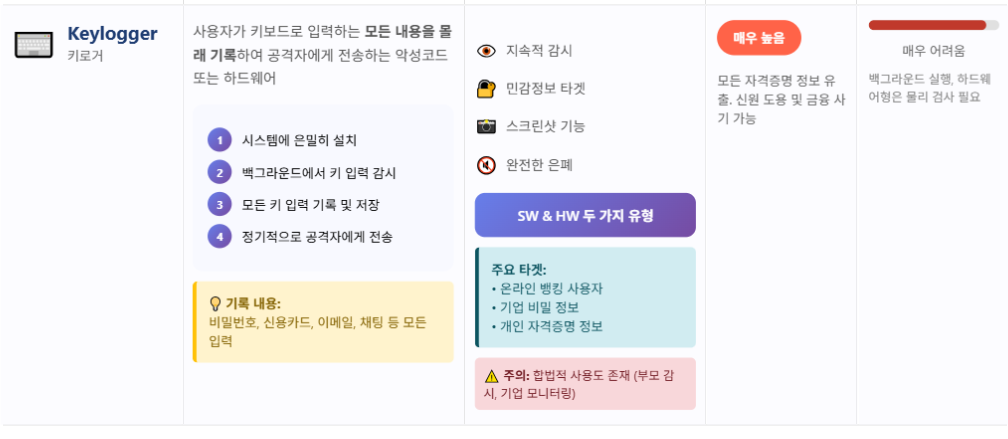Click the Keylogger title text

[x=113, y=34]
